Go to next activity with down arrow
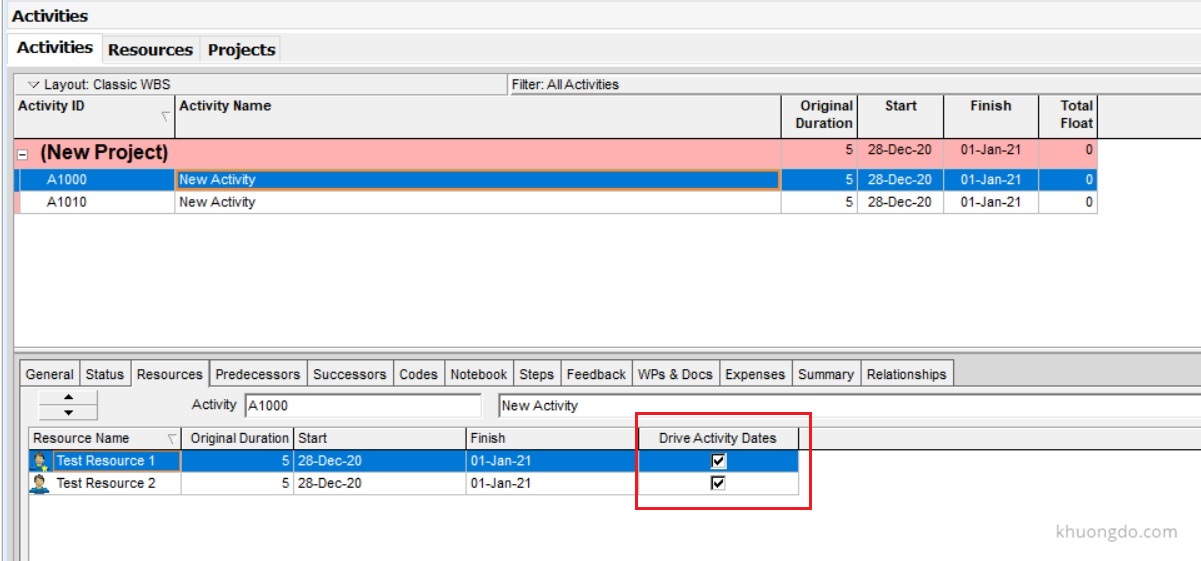The width and height of the screenshot is (1201, 561). (x=68, y=412)
